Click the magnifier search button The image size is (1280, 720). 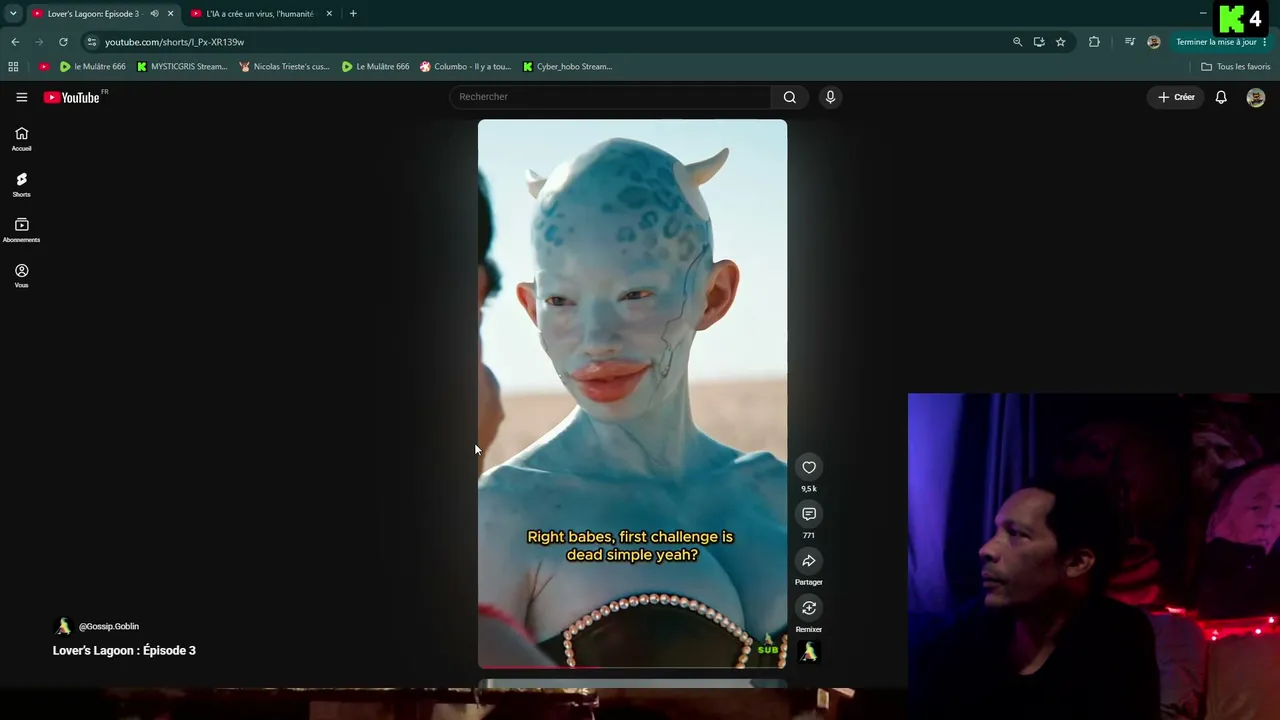point(790,97)
